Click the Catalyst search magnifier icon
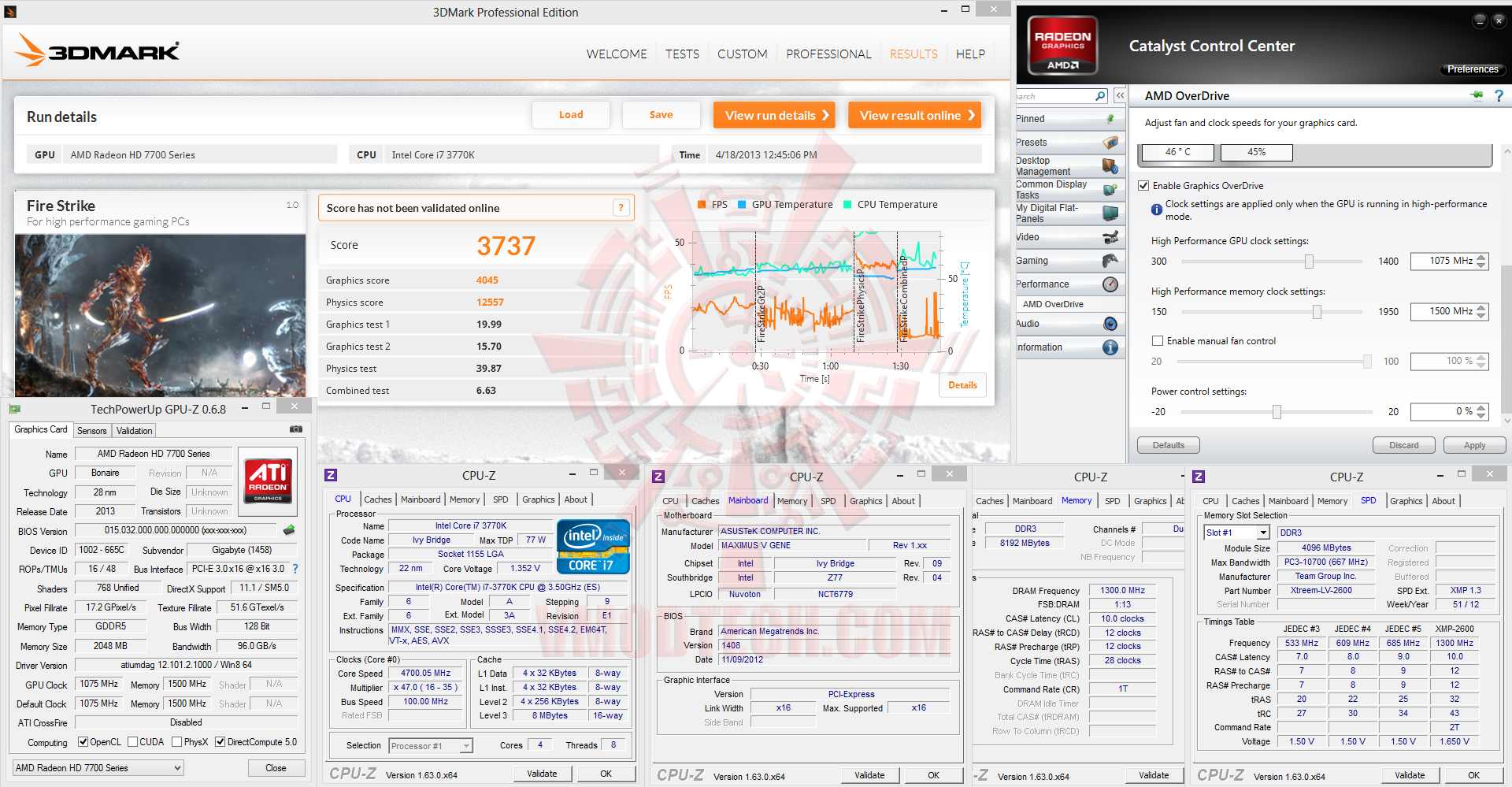 [1100, 96]
